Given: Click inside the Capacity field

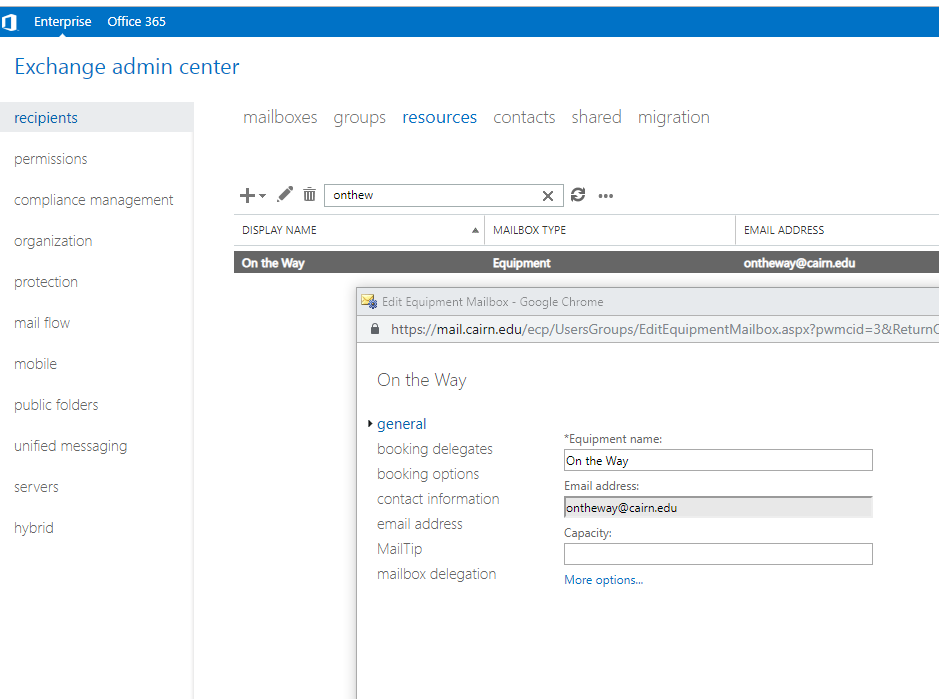Looking at the screenshot, I should point(717,553).
